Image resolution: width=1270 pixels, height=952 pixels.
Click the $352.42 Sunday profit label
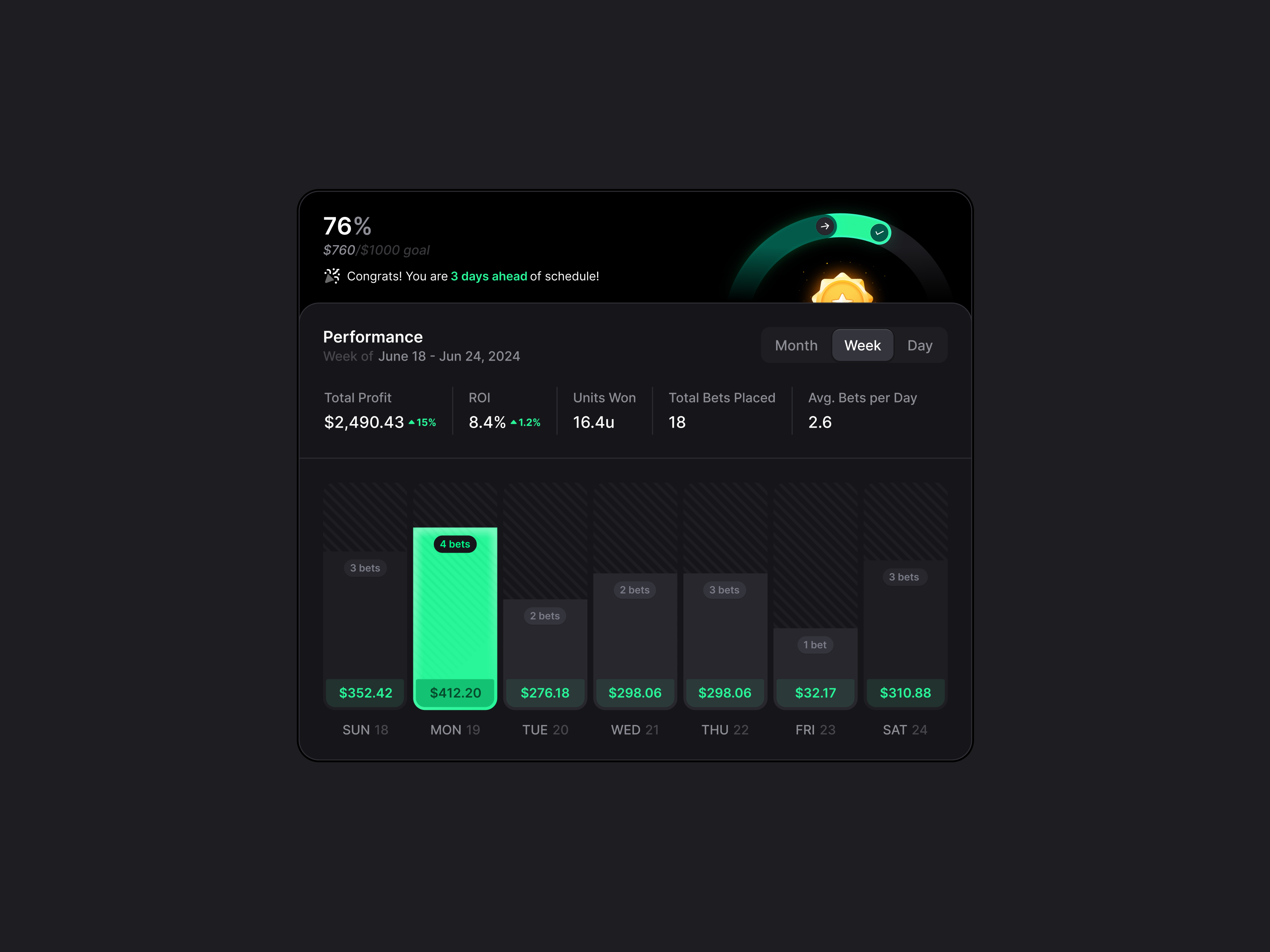[x=365, y=693]
